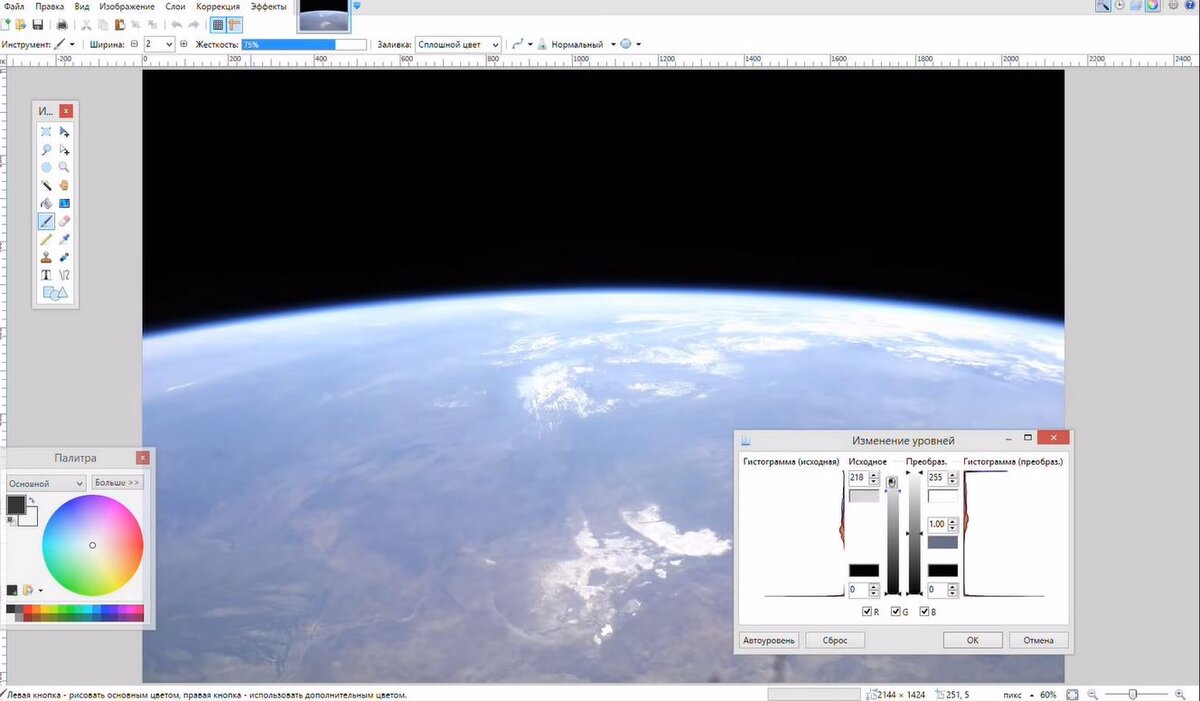This screenshot has height=701, width=1200.
Task: Open the пикс units dropdown in status bar
Action: point(1020,694)
